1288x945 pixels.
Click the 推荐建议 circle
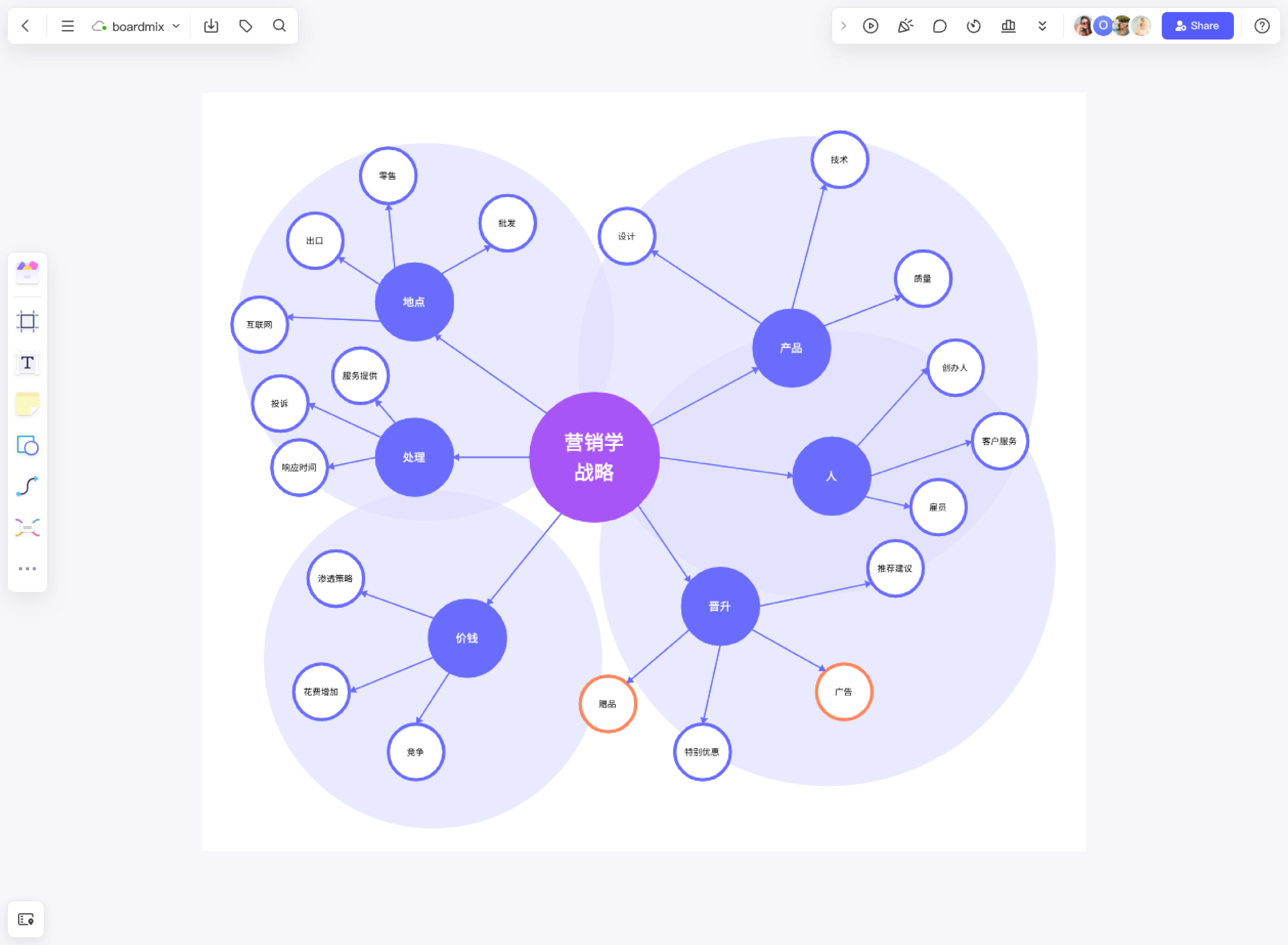coord(895,568)
